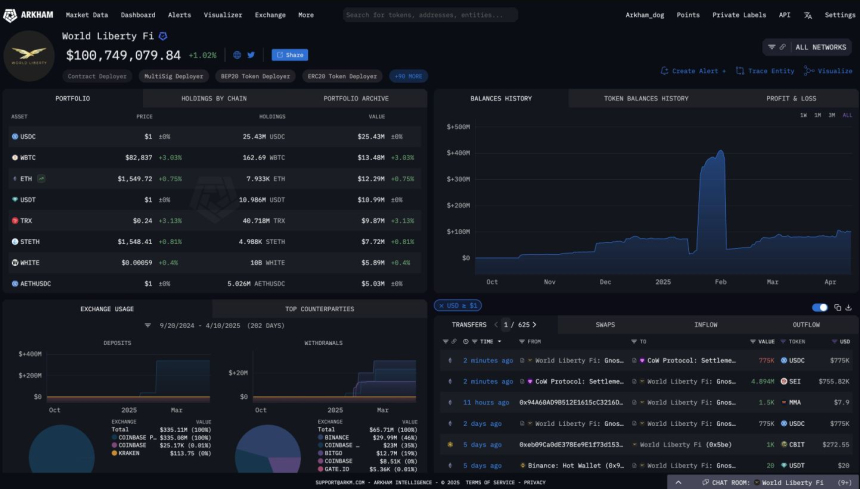Image resolution: width=860 pixels, height=489 pixels.
Task: Toggle the blue switch above the transfers table
Action: tap(820, 308)
